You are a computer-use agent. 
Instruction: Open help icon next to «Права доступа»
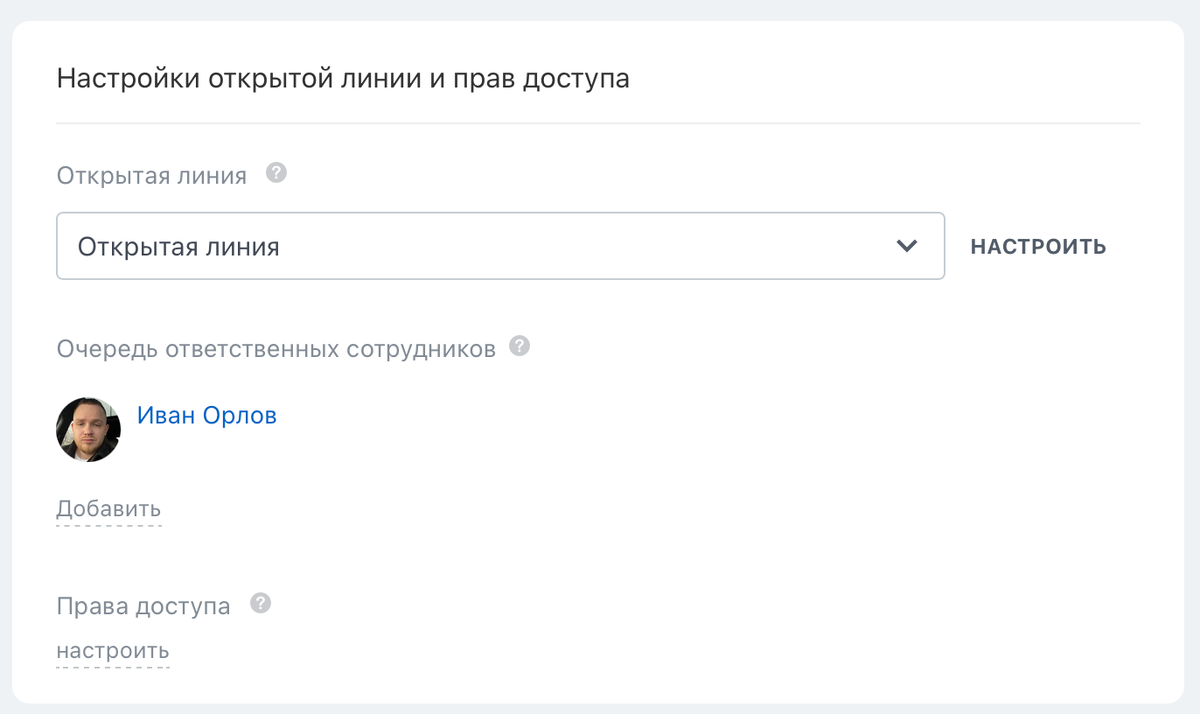pyautogui.click(x=260, y=602)
